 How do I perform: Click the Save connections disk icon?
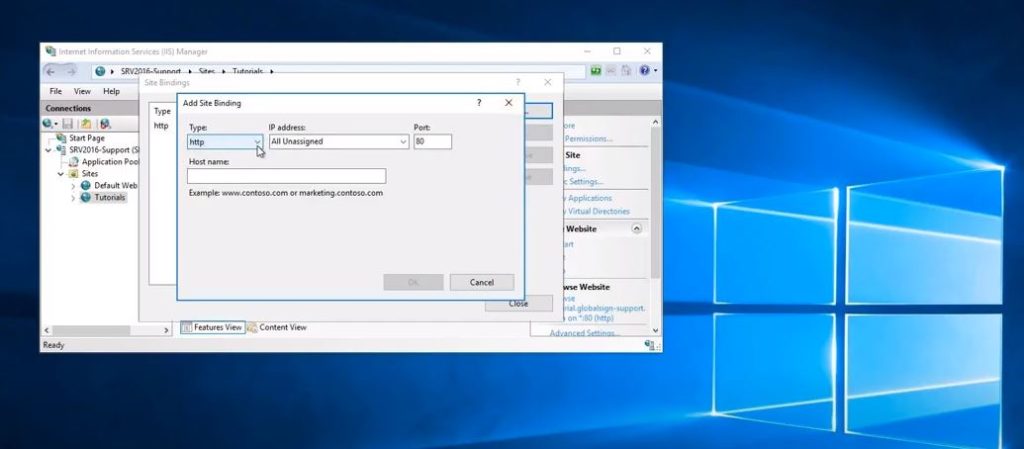[68, 123]
